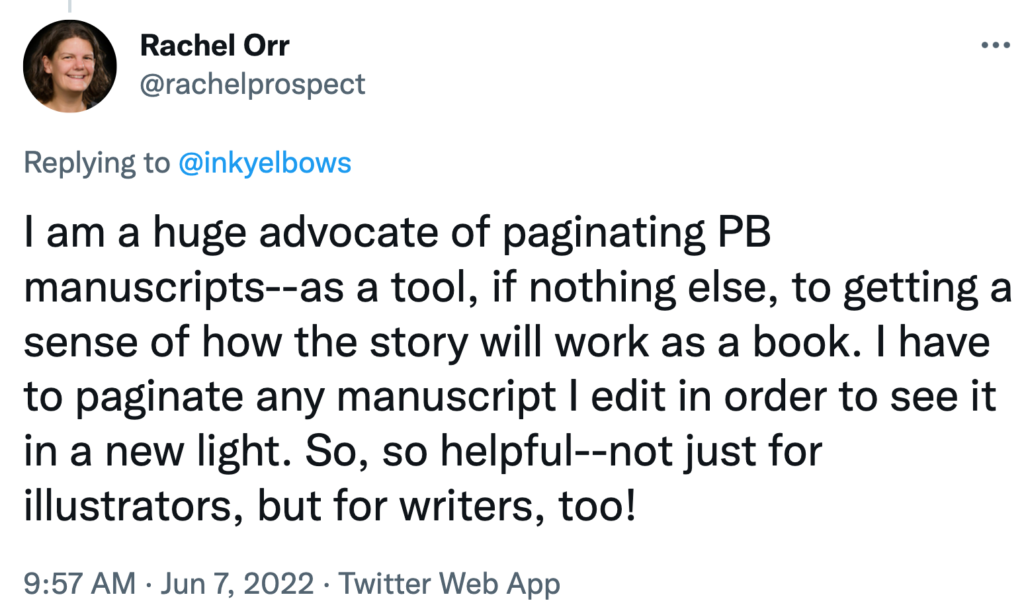The width and height of the screenshot is (1024, 607).
Task: Click Rachel Orr's profile picture
Action: (x=70, y=66)
